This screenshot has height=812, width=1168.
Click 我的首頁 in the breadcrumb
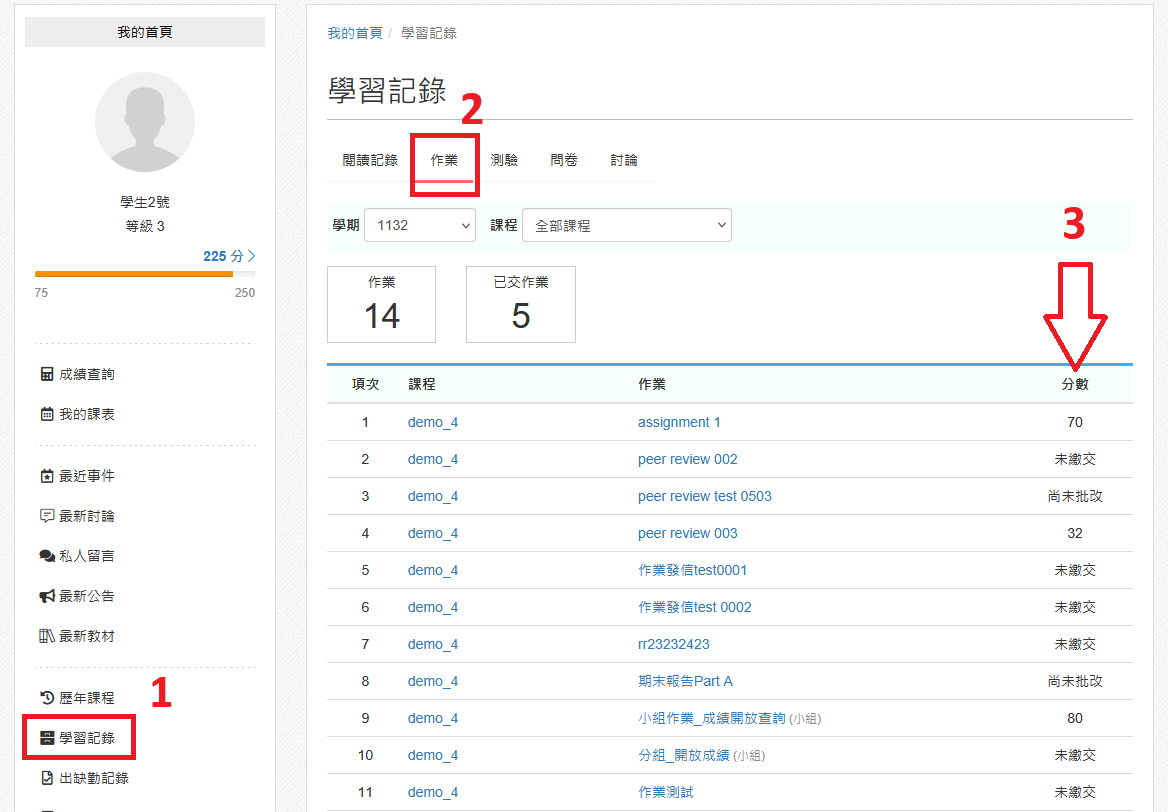[355, 33]
